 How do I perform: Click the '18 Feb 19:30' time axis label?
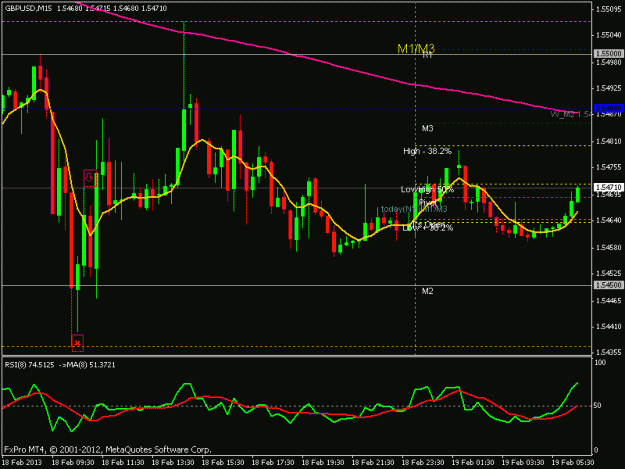323,463
